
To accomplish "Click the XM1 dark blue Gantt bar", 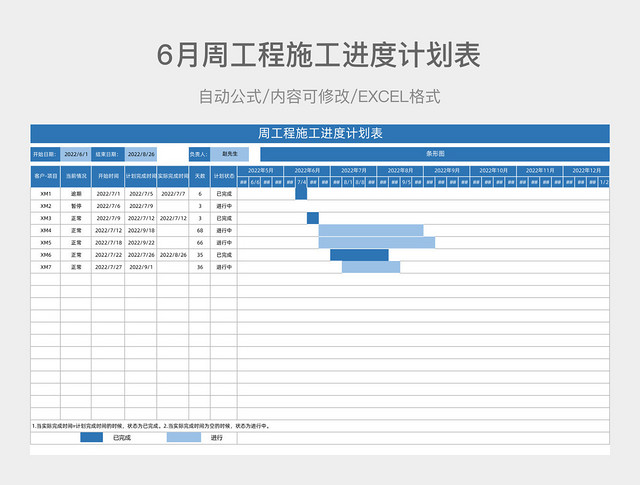I will (301, 194).
